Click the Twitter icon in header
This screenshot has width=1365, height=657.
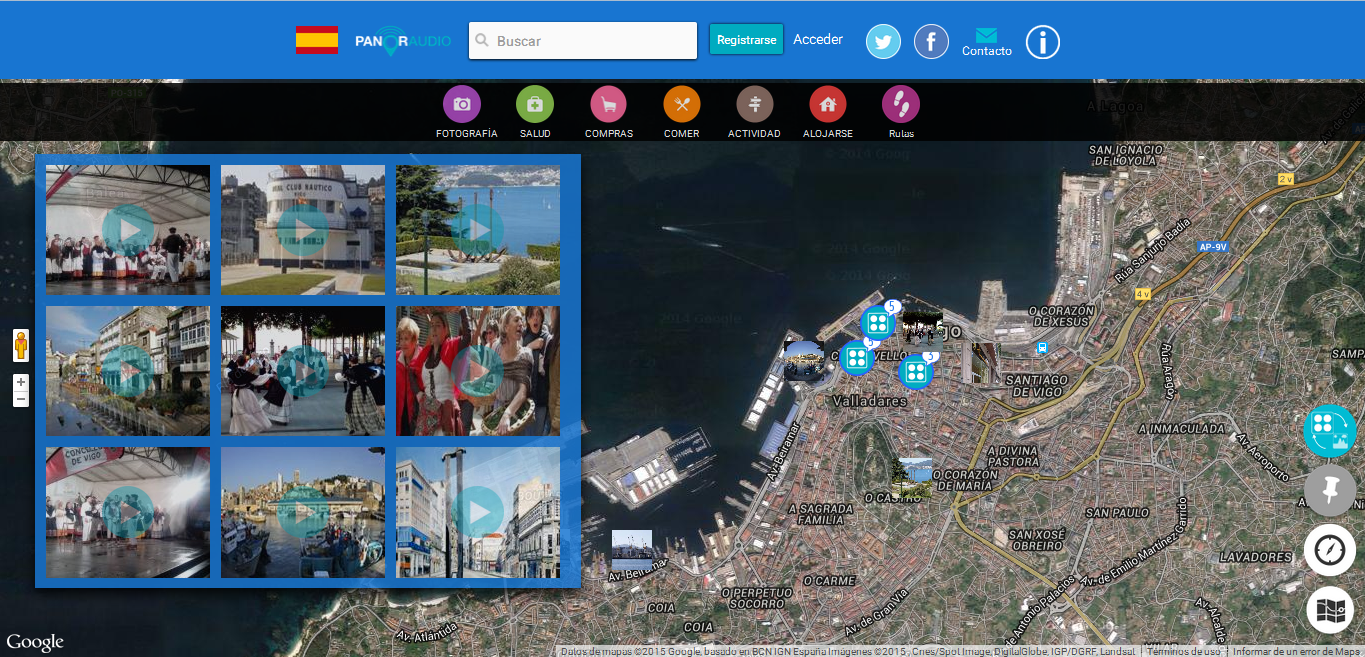(x=883, y=41)
